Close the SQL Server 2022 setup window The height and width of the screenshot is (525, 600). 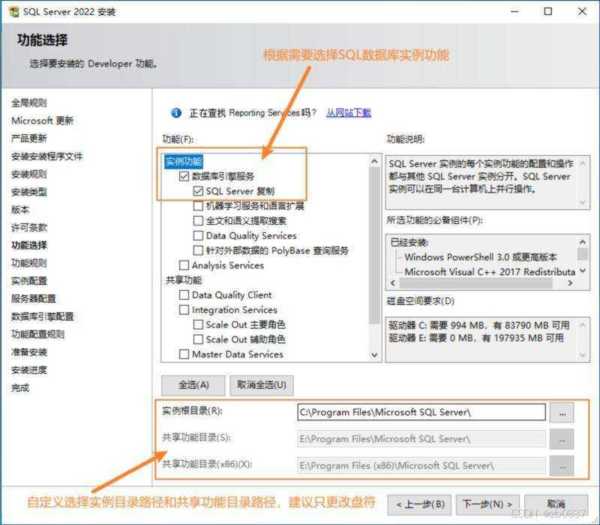582,11
